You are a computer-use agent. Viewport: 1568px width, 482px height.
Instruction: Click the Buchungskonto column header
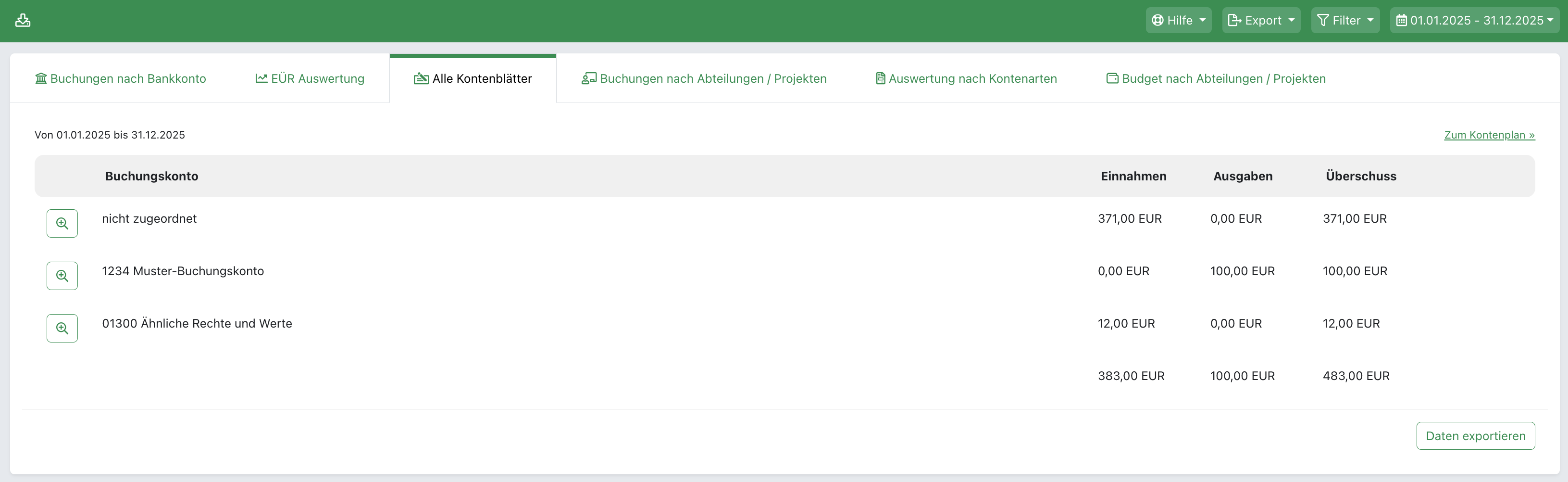[x=151, y=176]
